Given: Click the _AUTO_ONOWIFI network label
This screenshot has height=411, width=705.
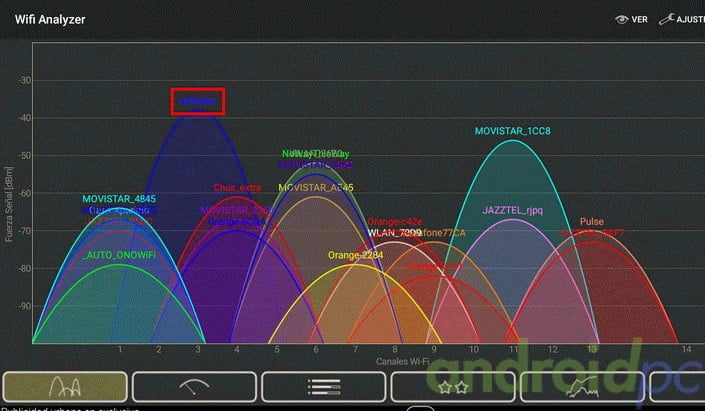Looking at the screenshot, I should pos(118,256).
